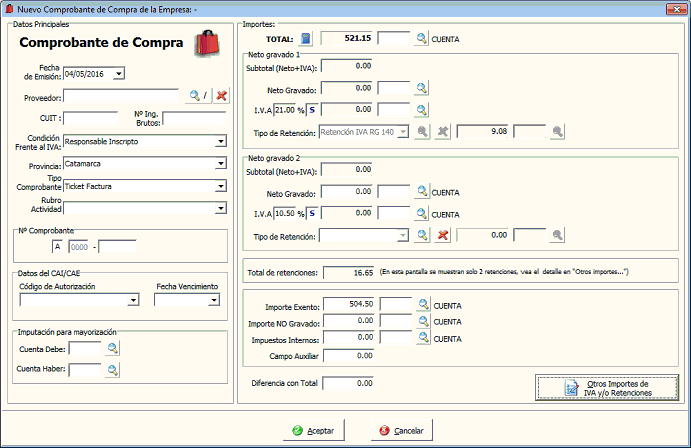Screen dimensions: 691x448
Task: Search supplier with Proveedor magnifier icon
Action: (x=194, y=96)
